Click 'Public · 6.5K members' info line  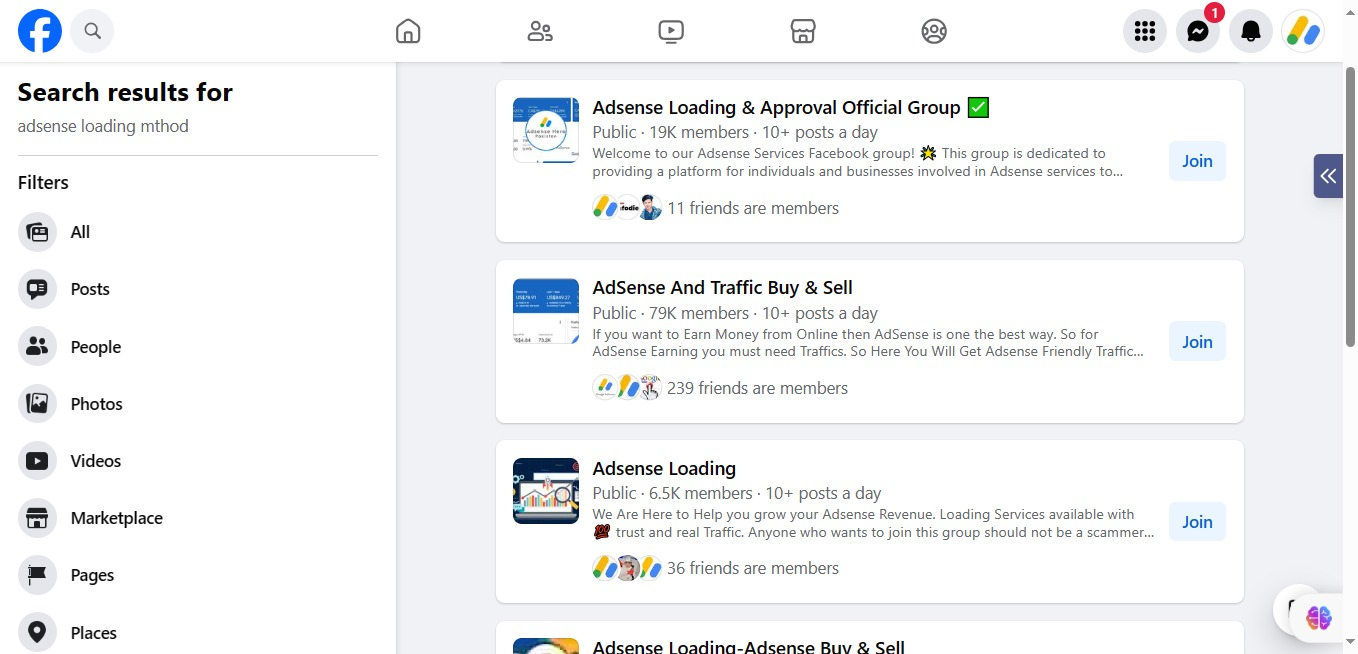click(x=737, y=493)
